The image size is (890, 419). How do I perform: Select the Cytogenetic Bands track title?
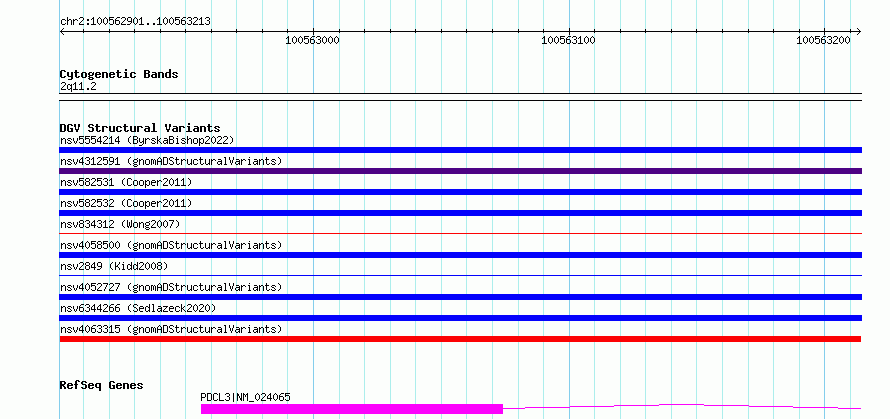pyautogui.click(x=119, y=74)
